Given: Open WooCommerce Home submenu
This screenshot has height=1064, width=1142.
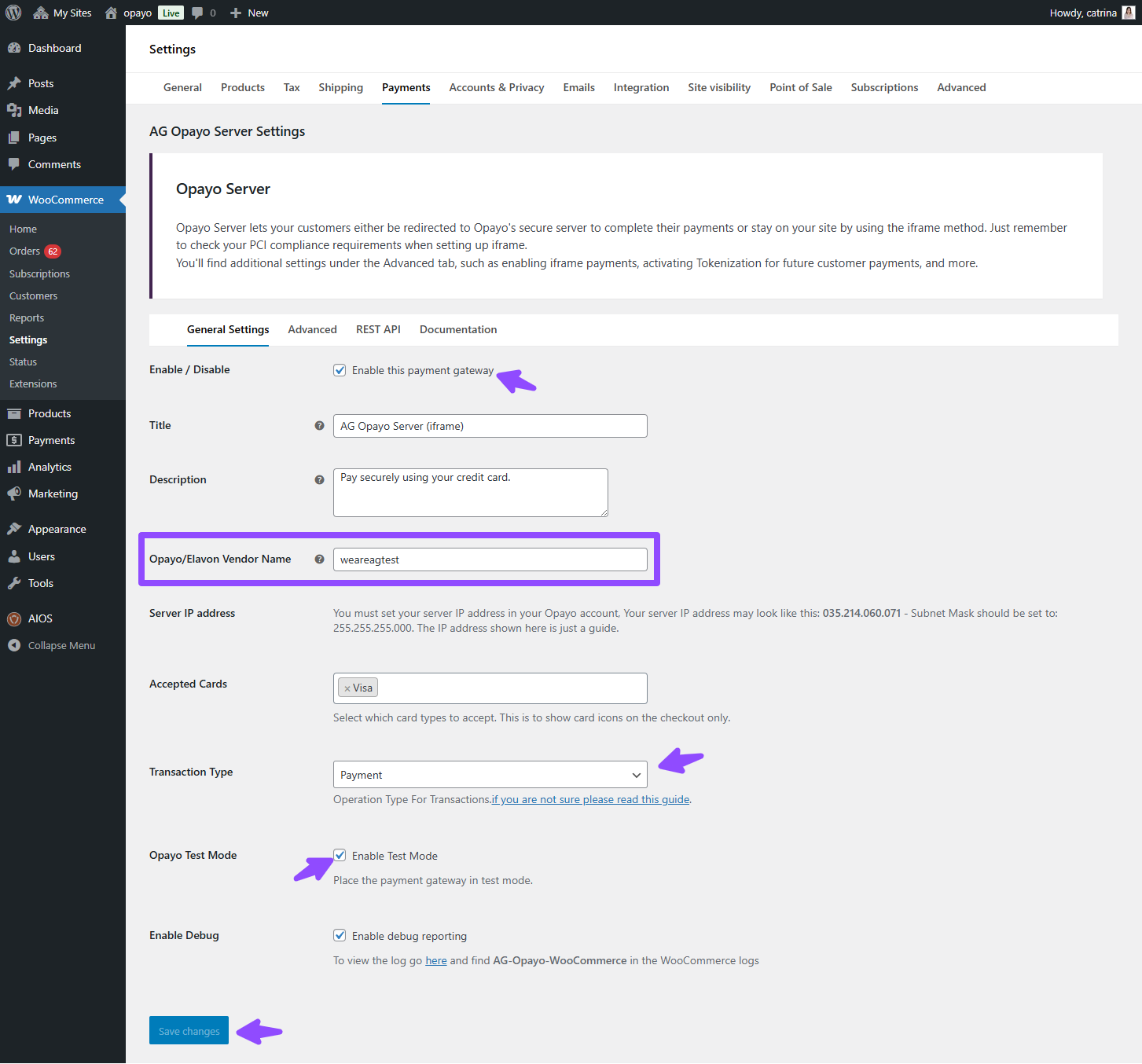Looking at the screenshot, I should (23, 229).
